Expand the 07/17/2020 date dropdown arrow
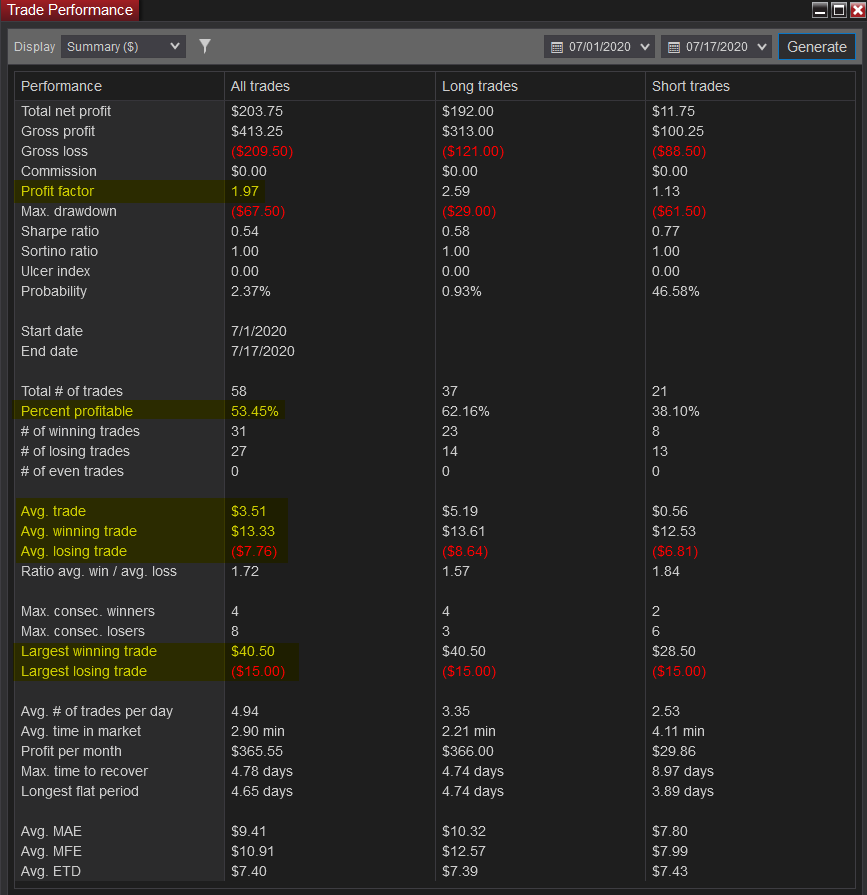Screen dimensions: 867x895 click(762, 47)
